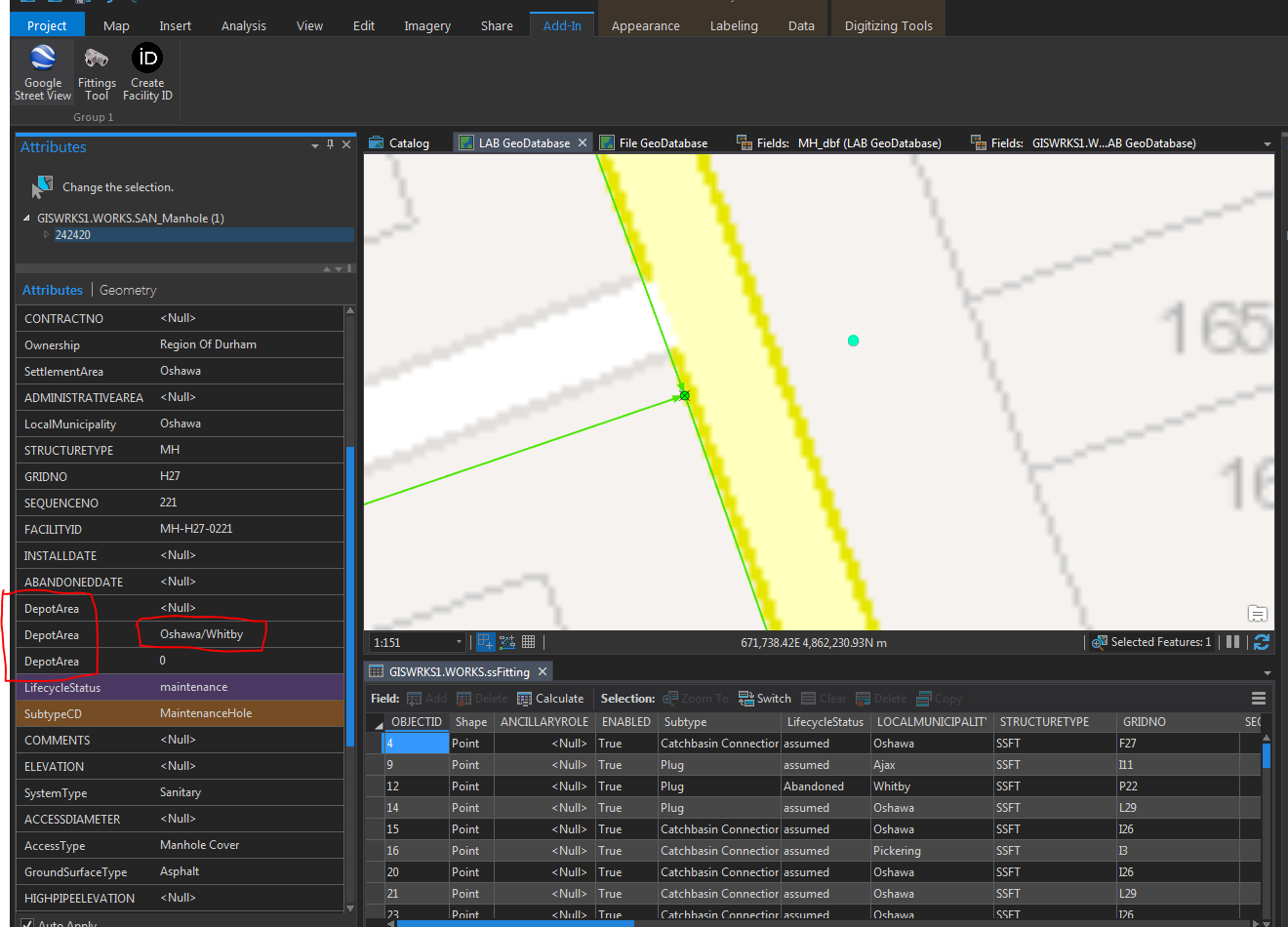This screenshot has width=1288, height=927.
Task: Open the File GeoDatabase view tab
Action: pyautogui.click(x=663, y=143)
